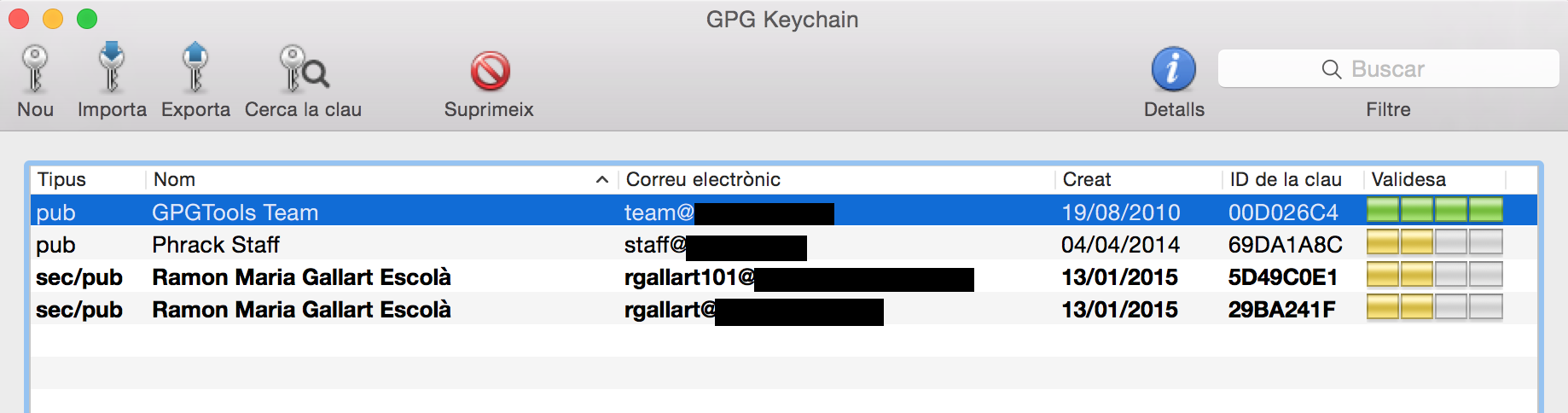Click the green zoom window button

point(87,19)
